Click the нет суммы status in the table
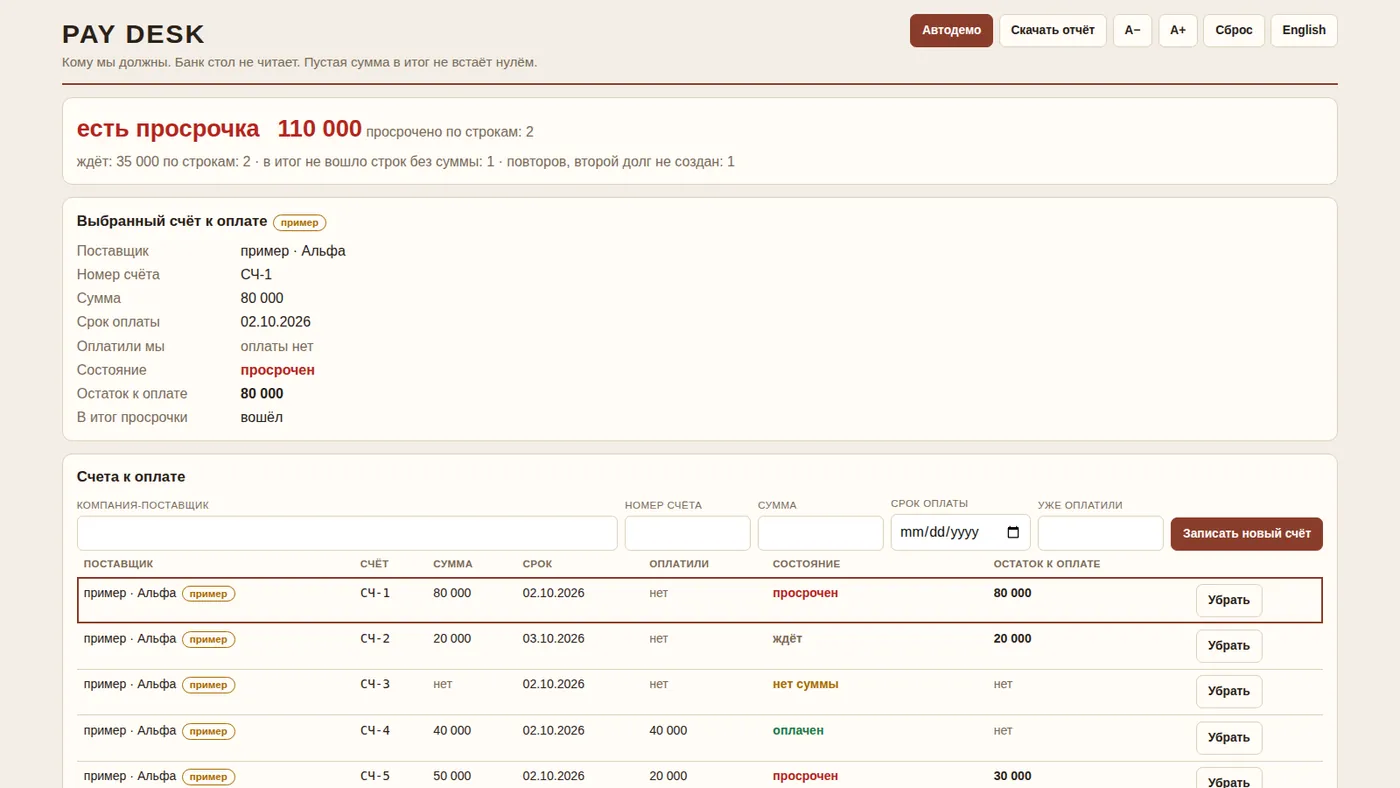 tap(805, 685)
